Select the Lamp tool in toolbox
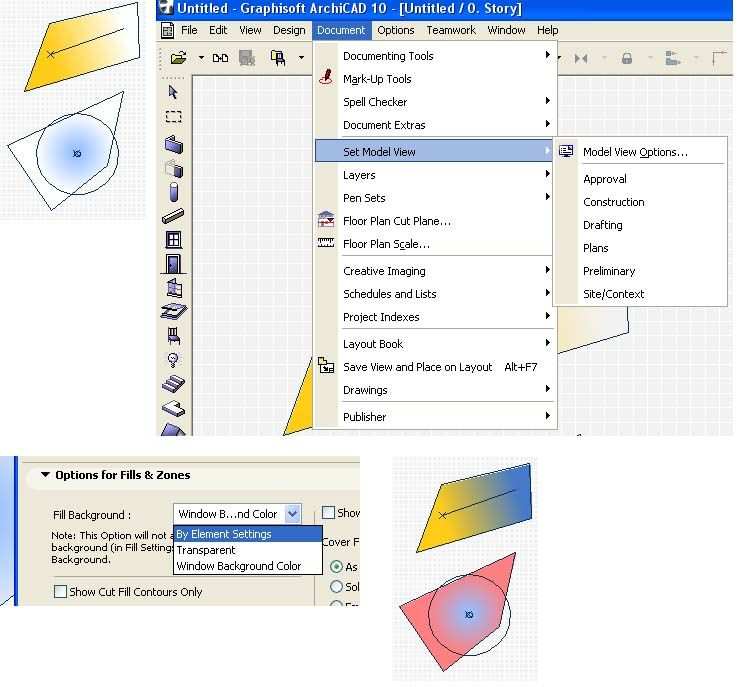The image size is (740, 687). tap(173, 360)
